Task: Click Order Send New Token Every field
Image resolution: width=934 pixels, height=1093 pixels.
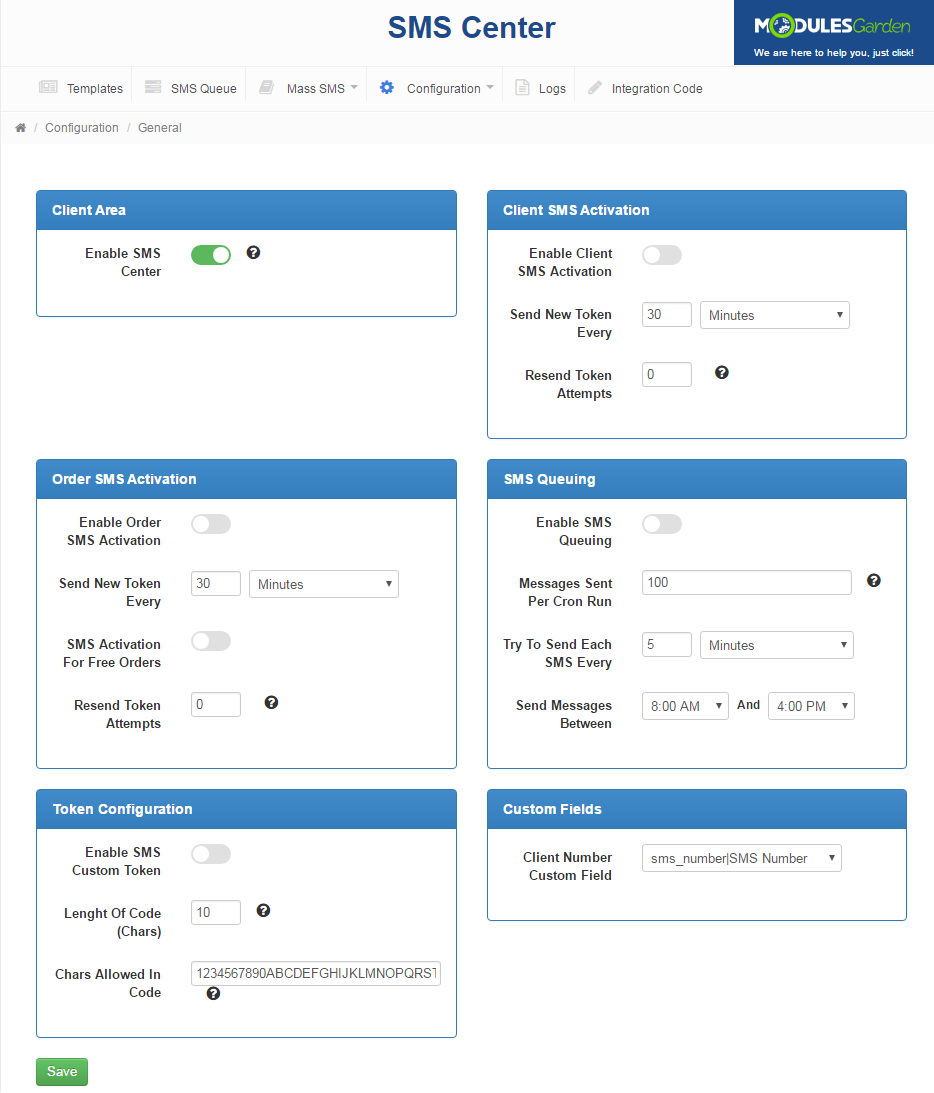Action: click(x=216, y=583)
